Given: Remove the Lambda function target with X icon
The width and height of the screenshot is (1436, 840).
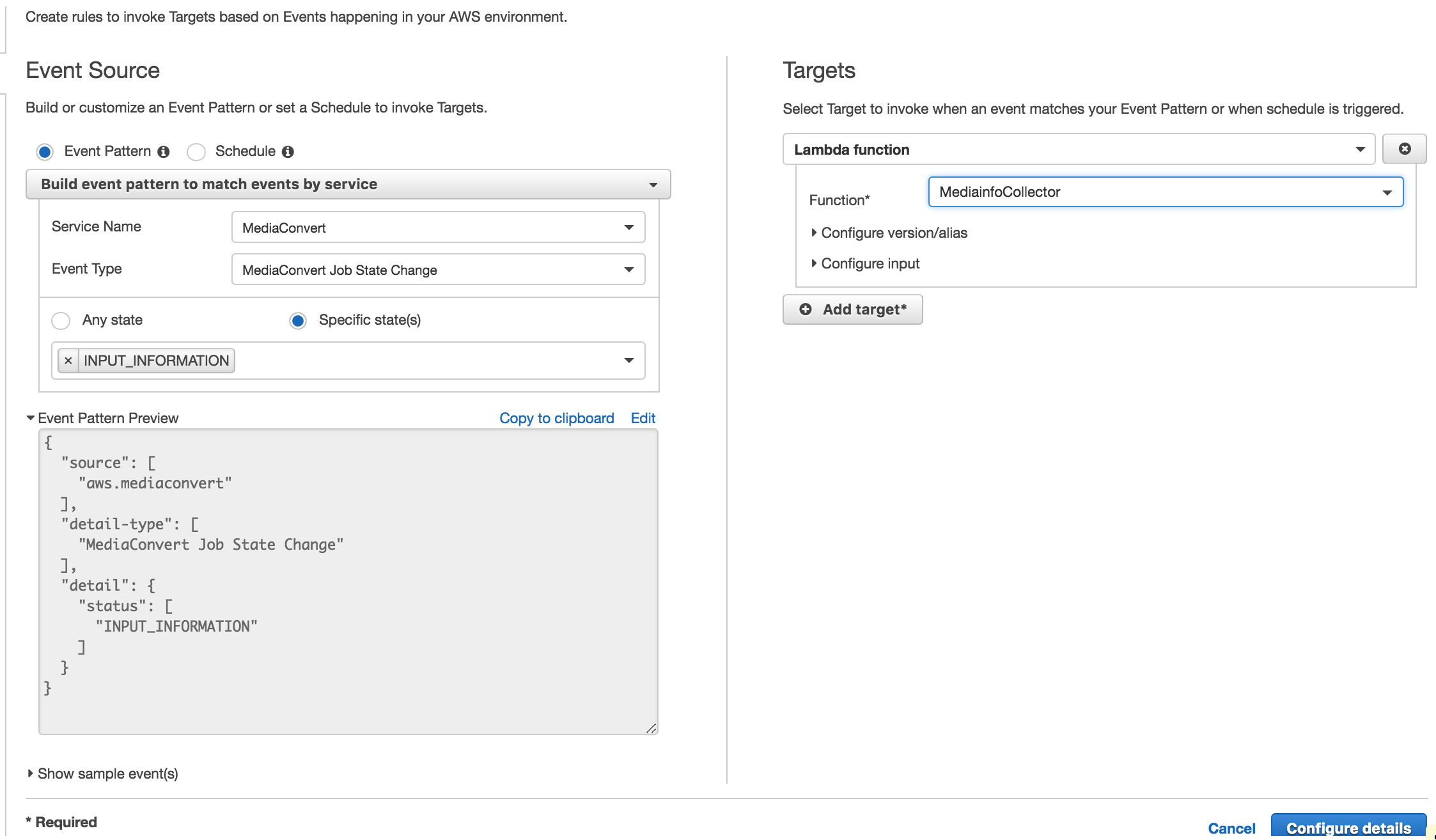Looking at the screenshot, I should tap(1405, 149).
